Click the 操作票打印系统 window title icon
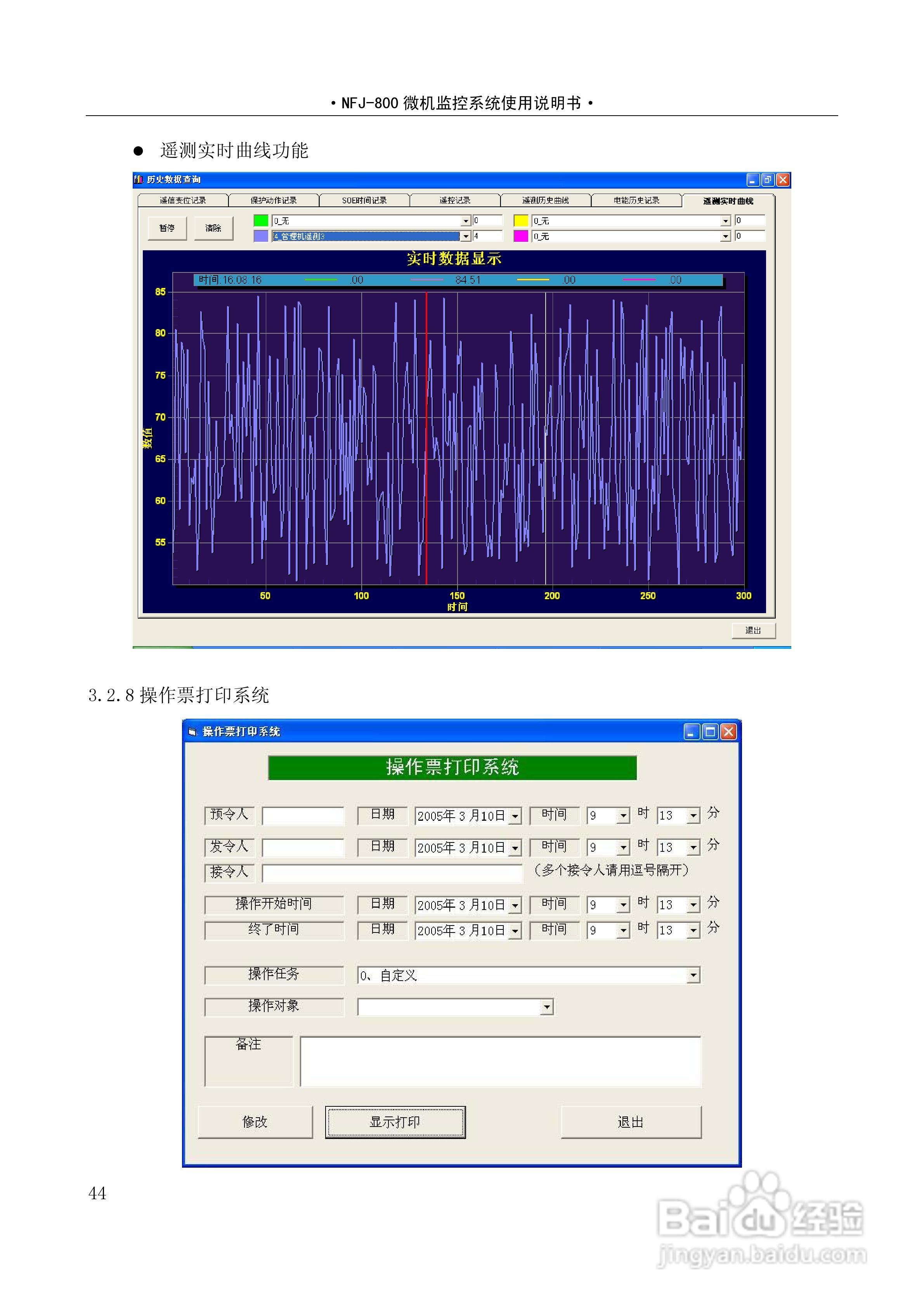This screenshot has height=1307, width=924. 192,732
